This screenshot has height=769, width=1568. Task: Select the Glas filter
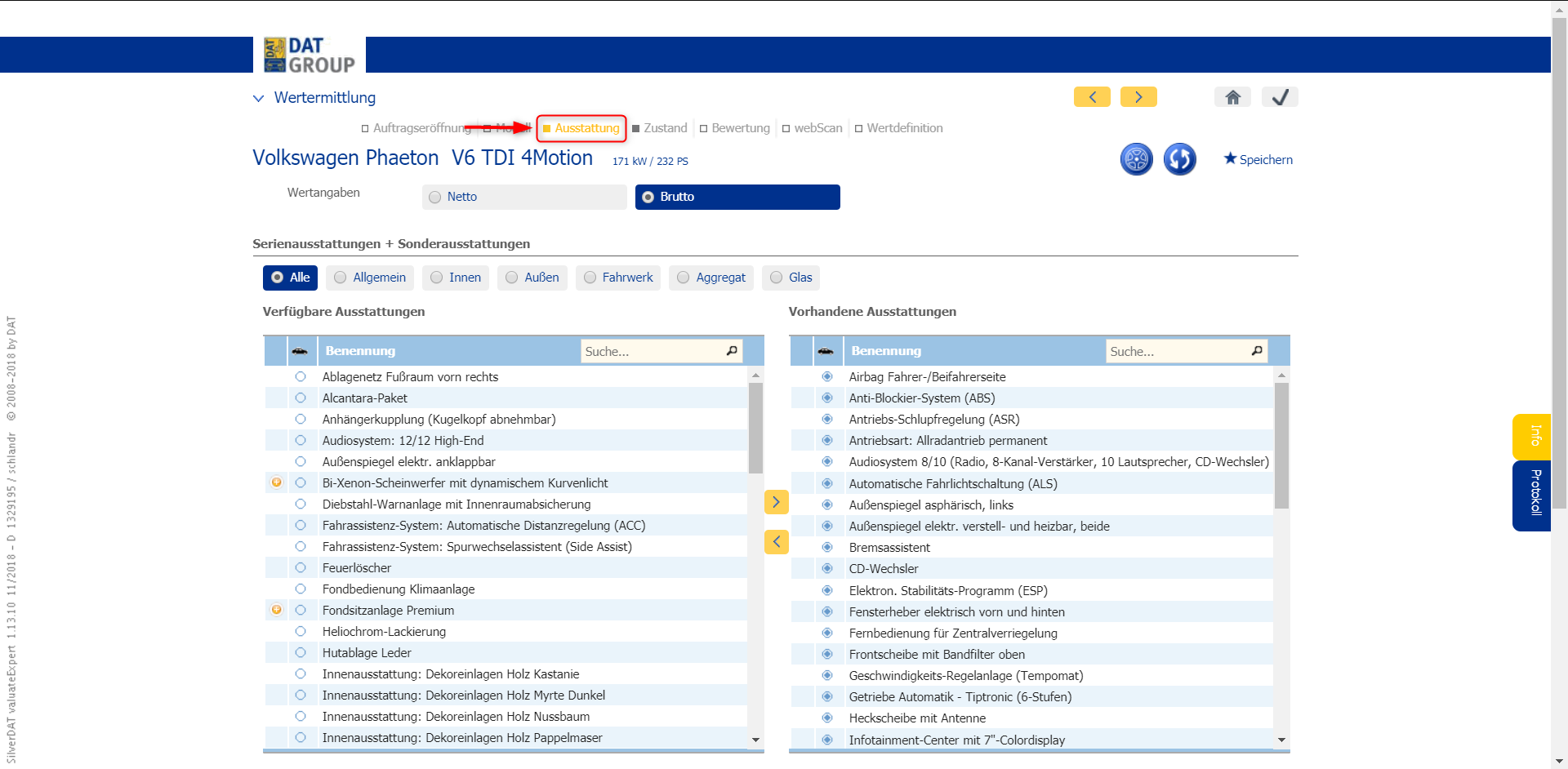(791, 278)
